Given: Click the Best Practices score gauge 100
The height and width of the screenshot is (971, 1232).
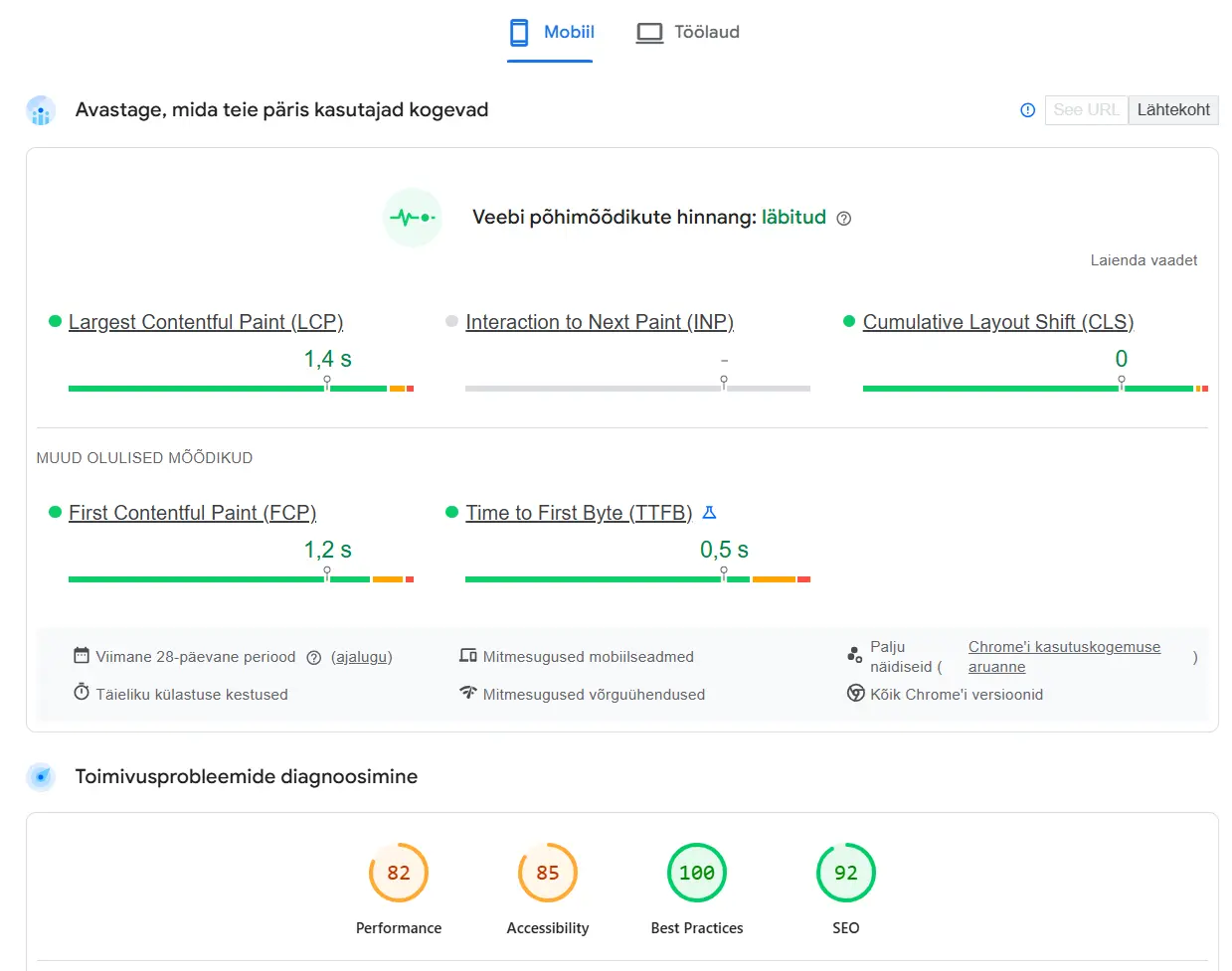Looking at the screenshot, I should 697,873.
